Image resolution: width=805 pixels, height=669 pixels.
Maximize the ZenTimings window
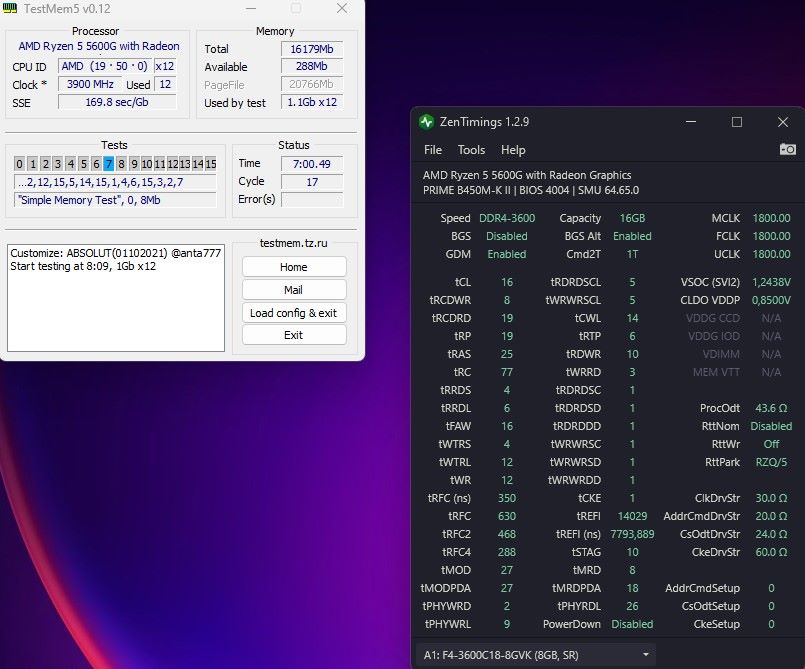click(737, 122)
